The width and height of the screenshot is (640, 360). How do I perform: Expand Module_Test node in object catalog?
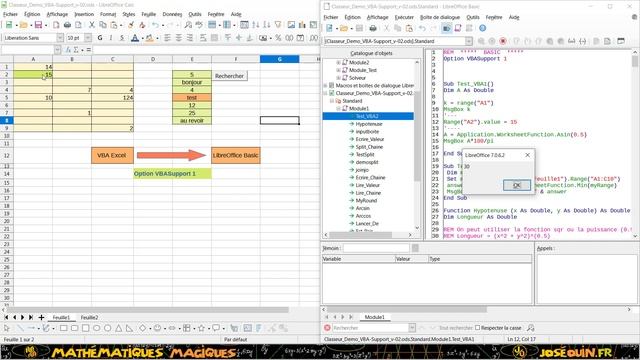tap(338, 70)
